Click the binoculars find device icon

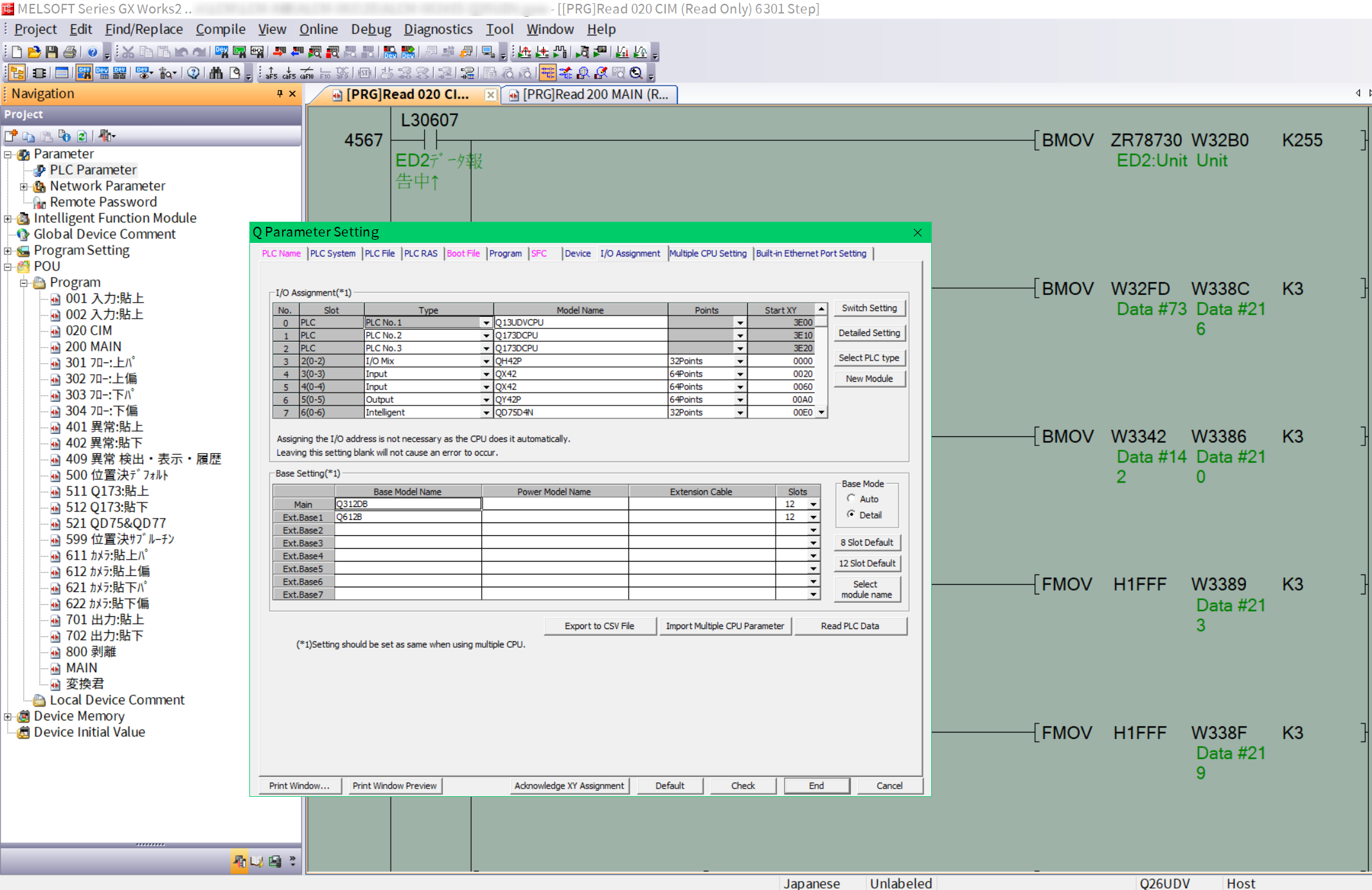[216, 73]
